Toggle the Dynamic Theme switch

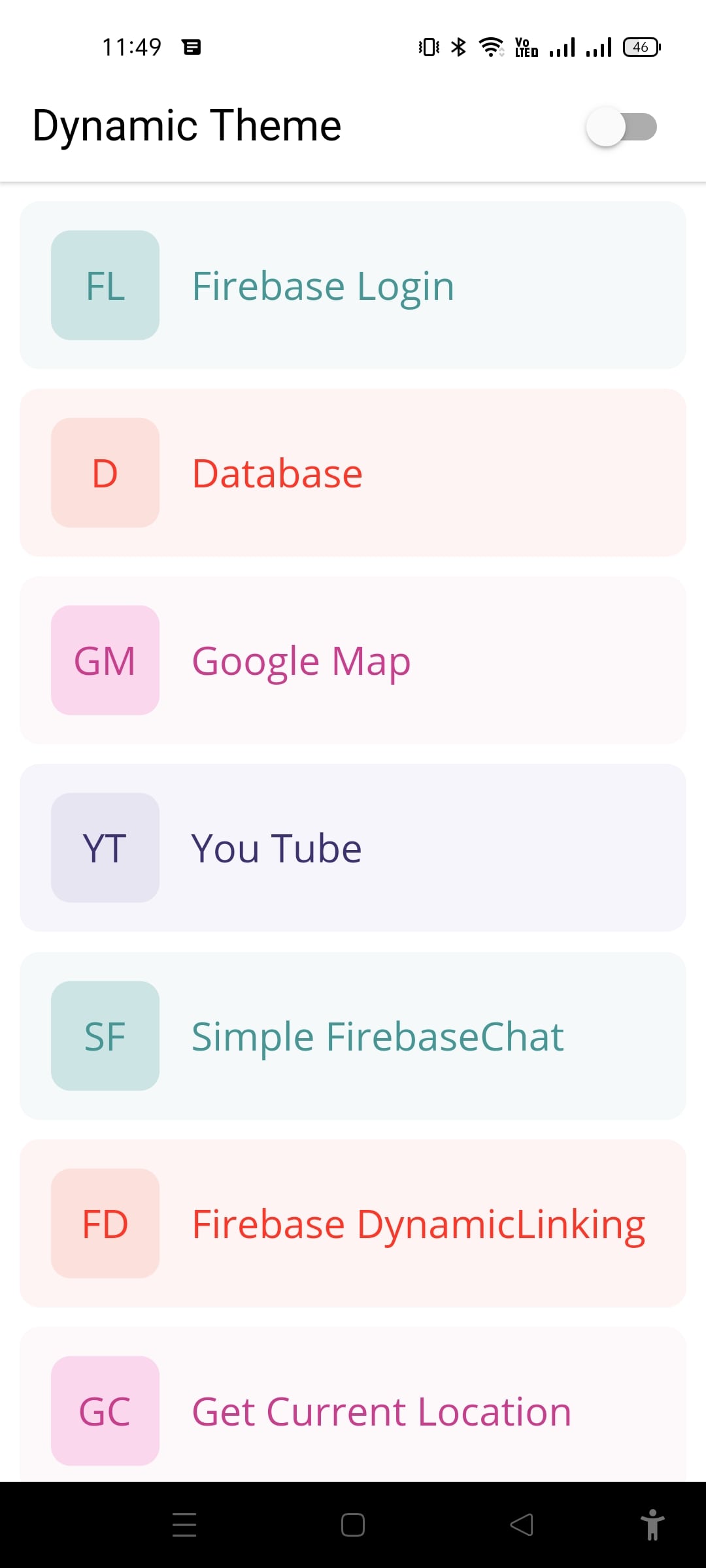click(621, 127)
